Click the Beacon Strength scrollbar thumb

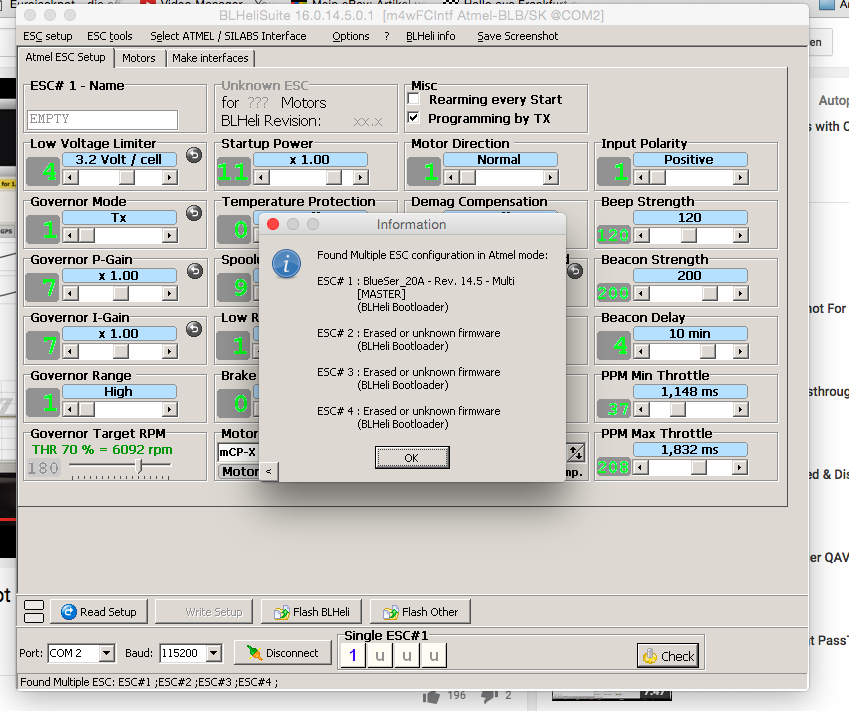pos(710,293)
